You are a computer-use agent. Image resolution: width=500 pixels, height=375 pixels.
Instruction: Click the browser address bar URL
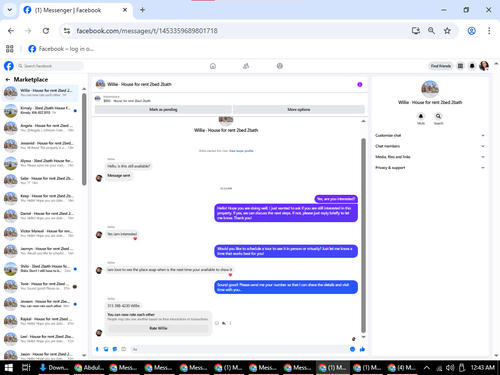tap(147, 31)
